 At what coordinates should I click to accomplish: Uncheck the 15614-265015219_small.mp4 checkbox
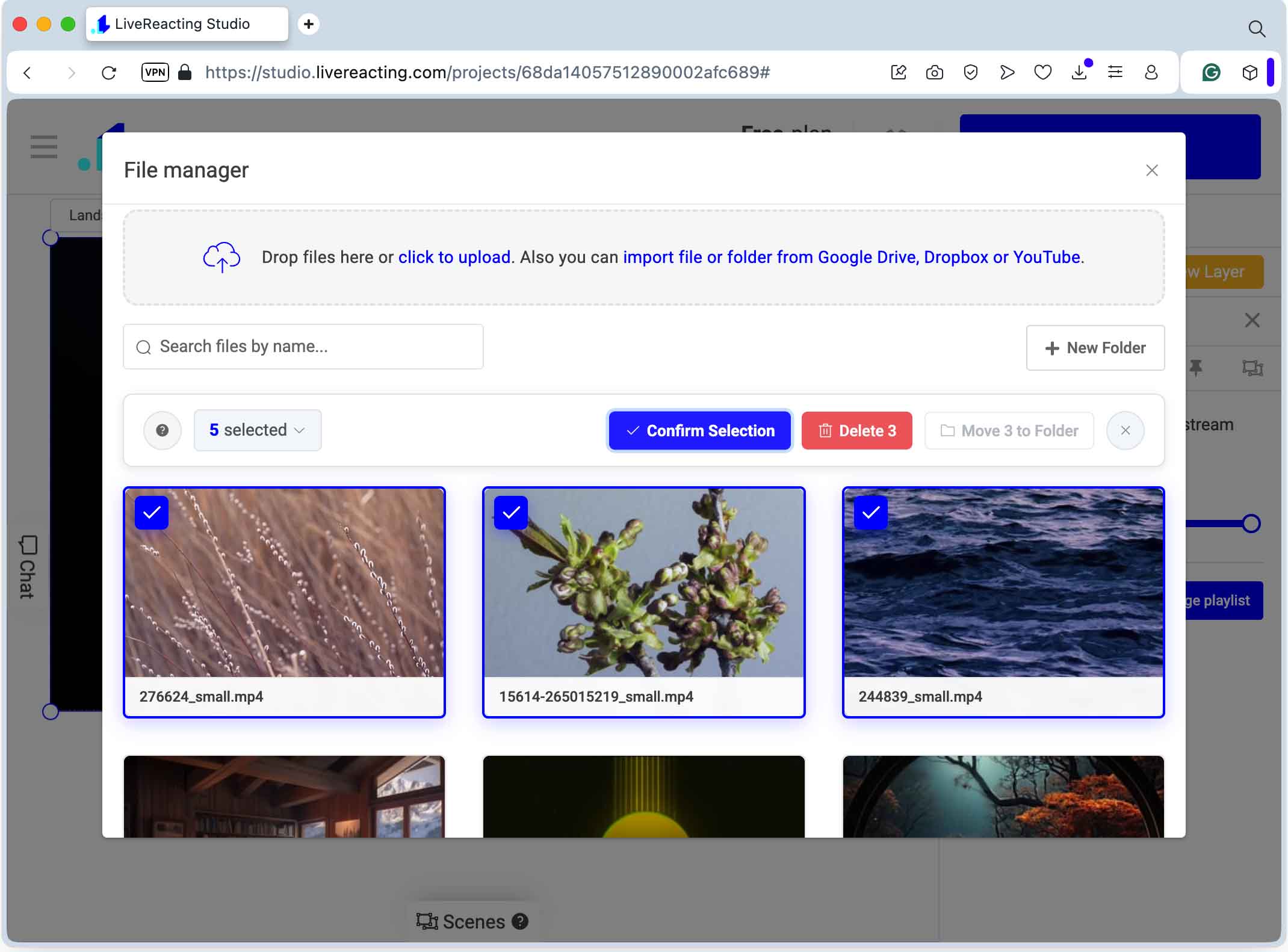coord(510,513)
